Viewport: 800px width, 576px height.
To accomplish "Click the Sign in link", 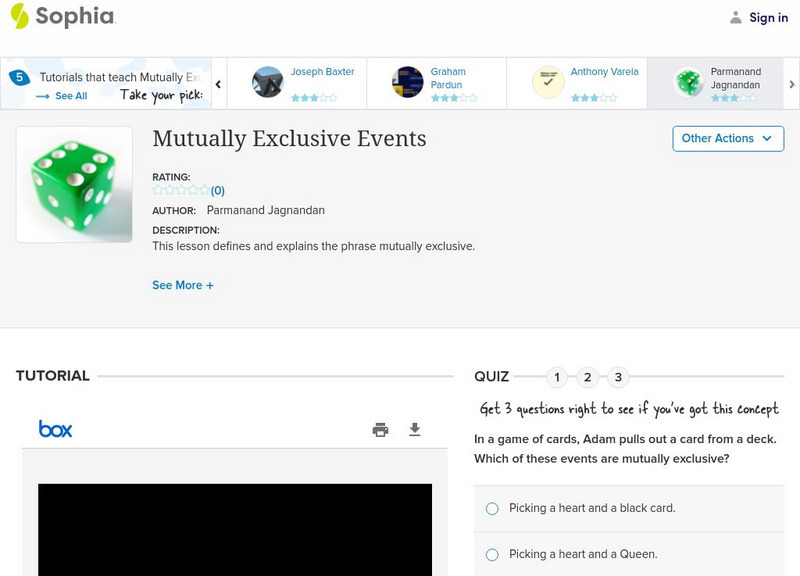I will click(768, 18).
